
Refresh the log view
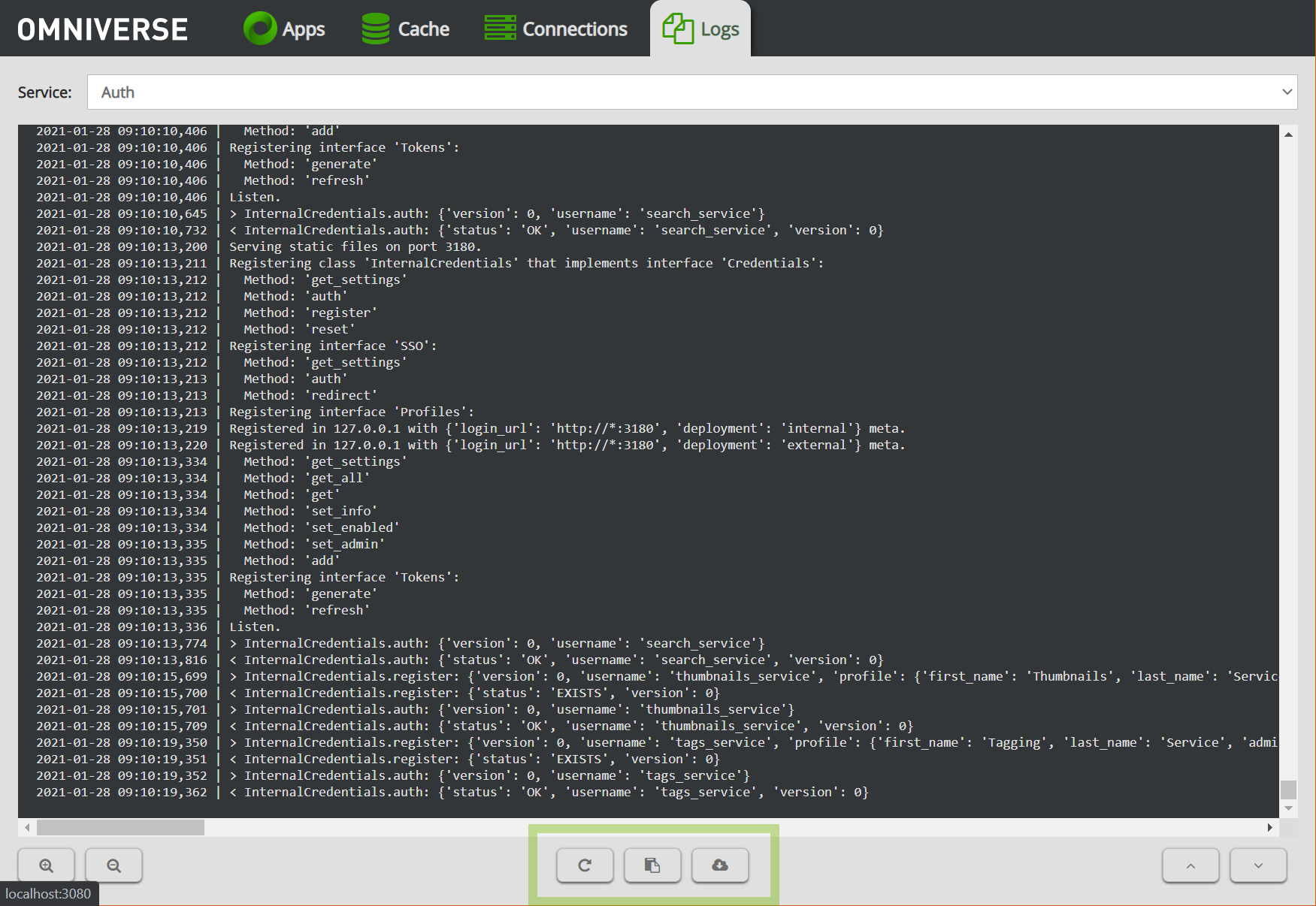(585, 865)
